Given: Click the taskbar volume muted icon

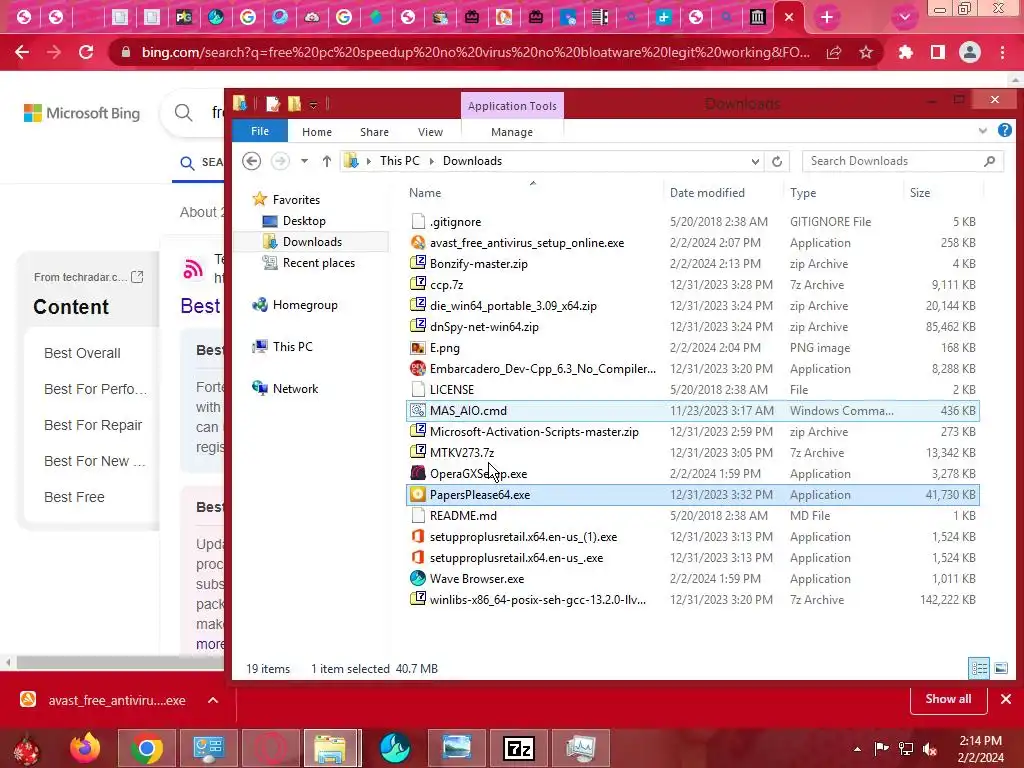Looking at the screenshot, I should [x=931, y=749].
